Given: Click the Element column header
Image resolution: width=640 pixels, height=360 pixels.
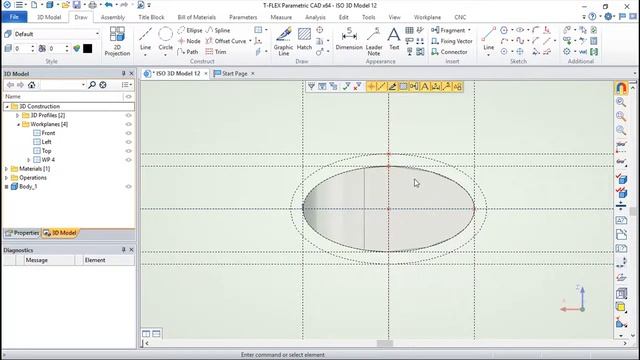Looking at the screenshot, I should [109, 260].
